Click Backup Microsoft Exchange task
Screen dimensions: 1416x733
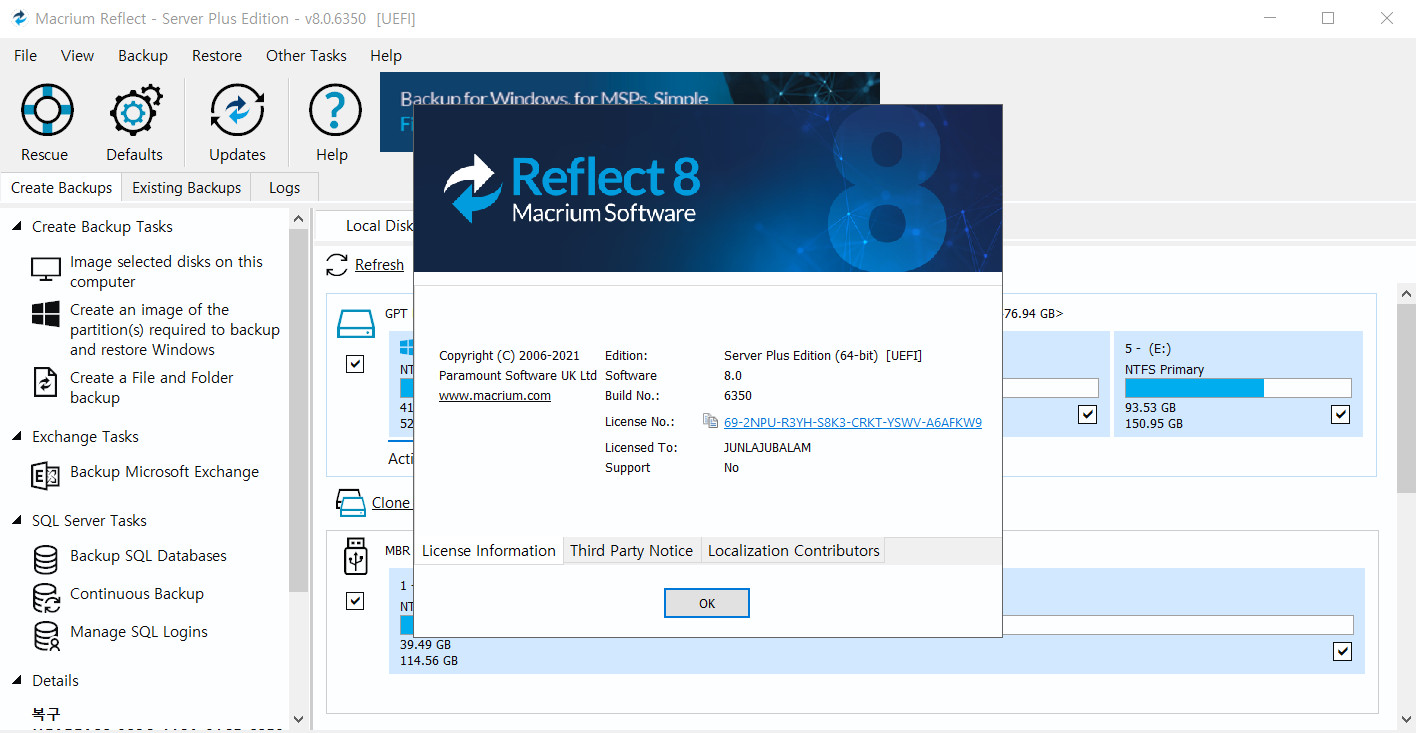164,472
